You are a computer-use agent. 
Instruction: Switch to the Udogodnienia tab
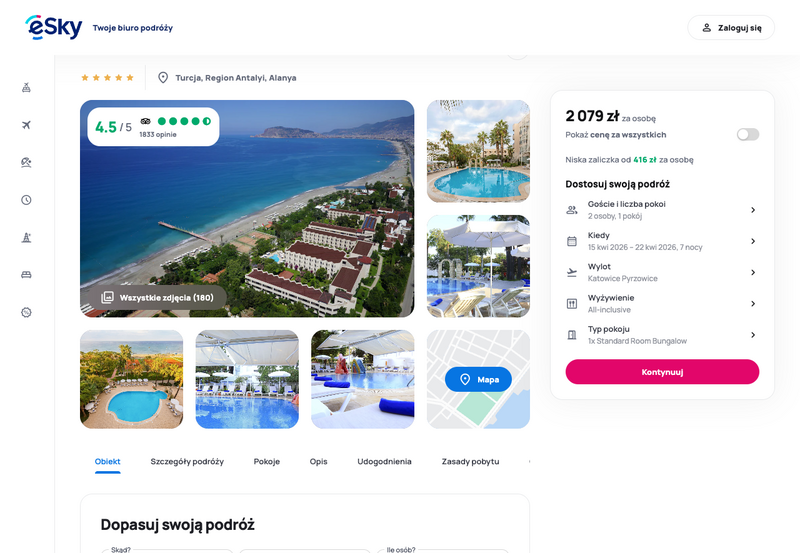click(384, 462)
